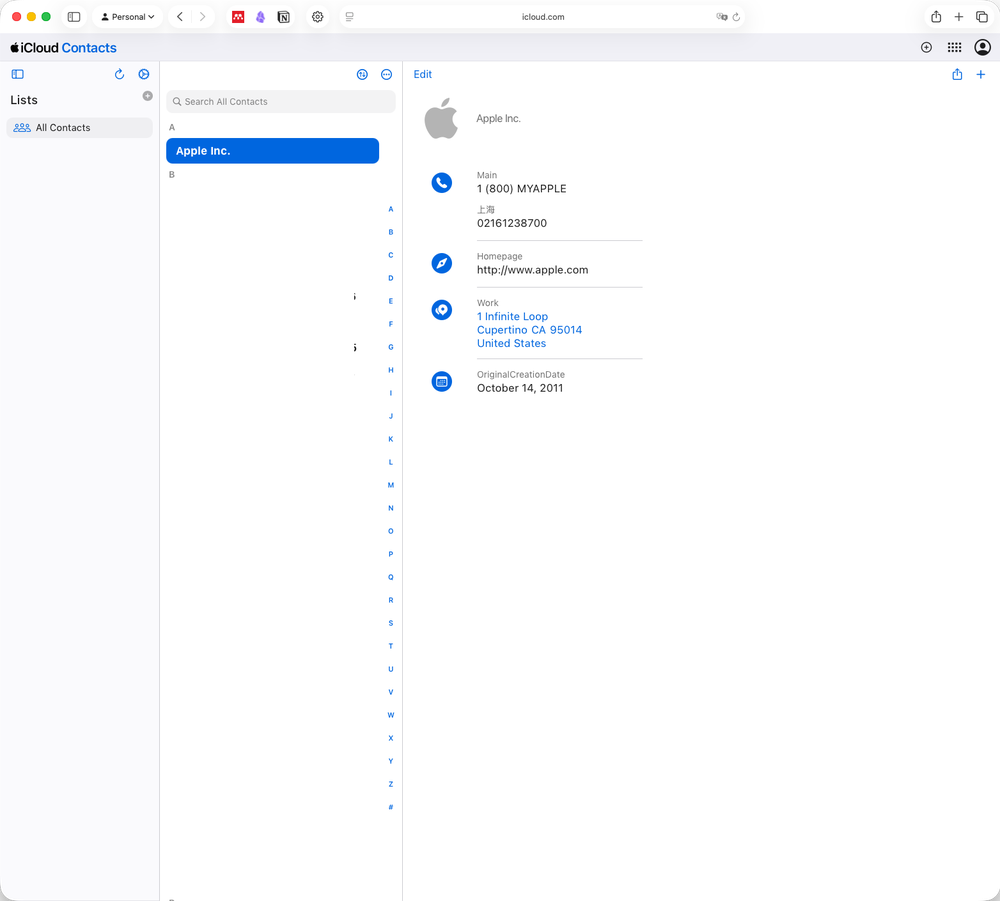This screenshot has width=1000, height=901.
Task: Click the icloud.com address field
Action: (543, 17)
